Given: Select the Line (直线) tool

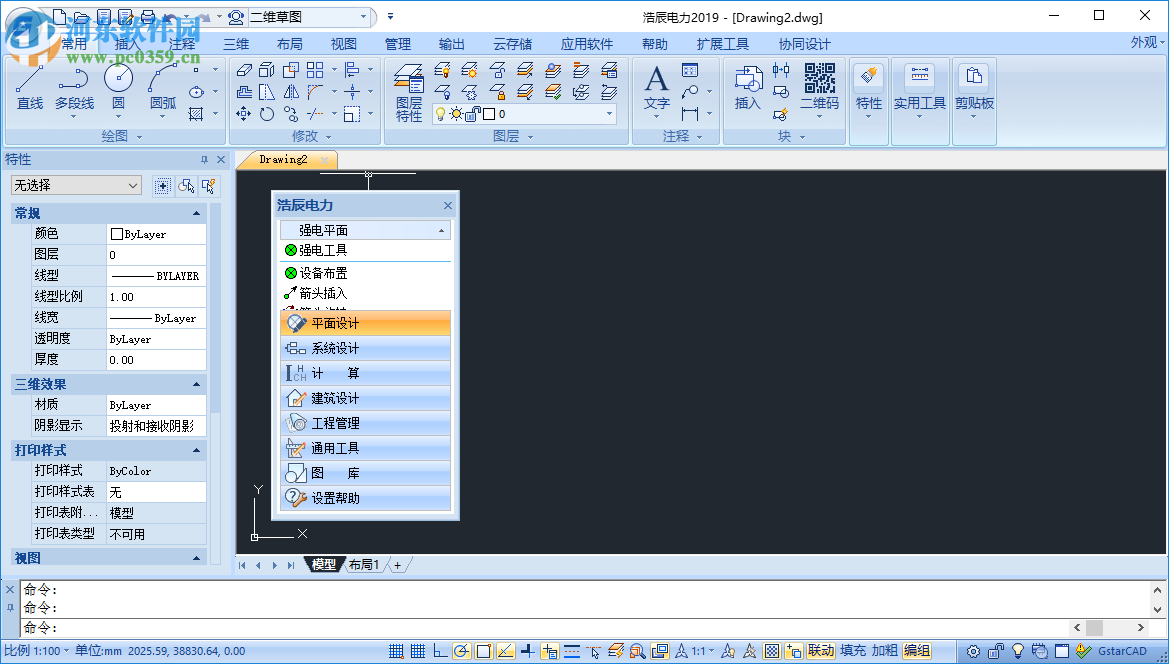Looking at the screenshot, I should pos(30,88).
